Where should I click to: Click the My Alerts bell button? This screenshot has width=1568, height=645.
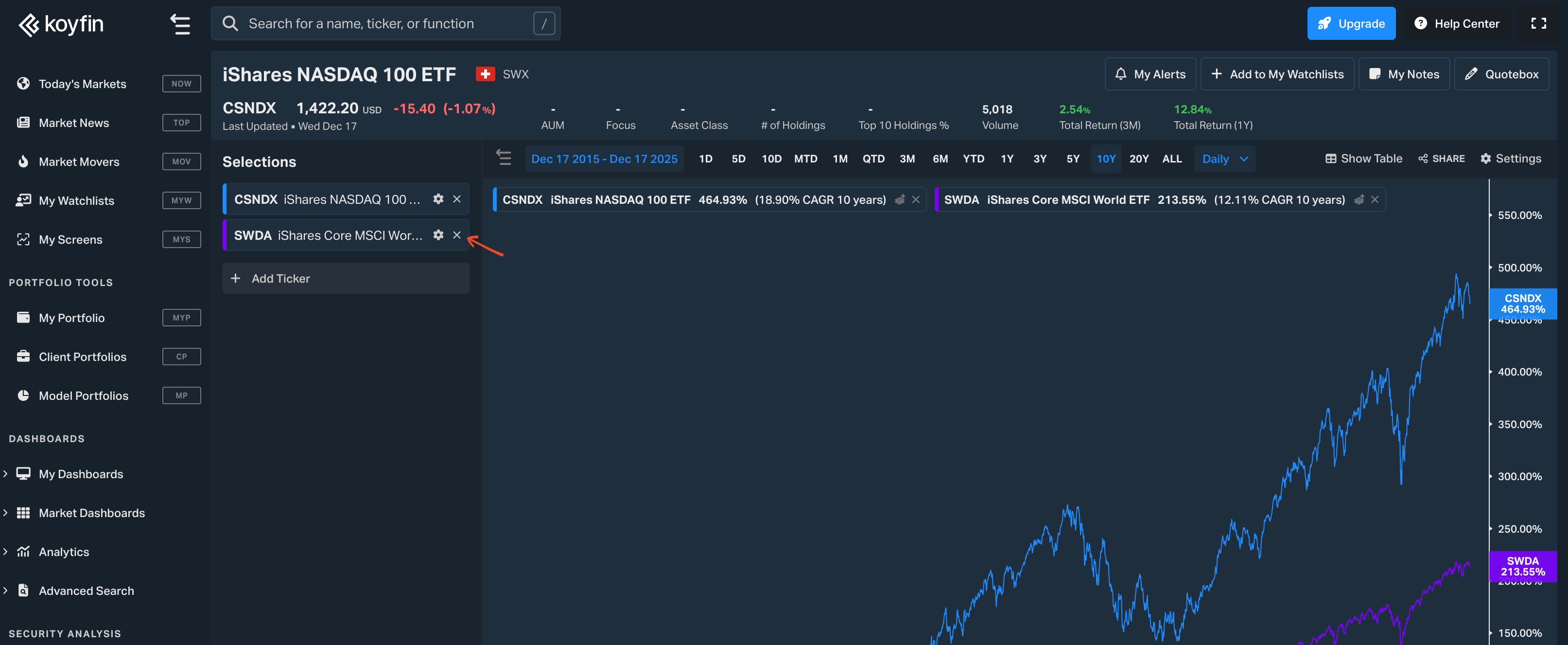coord(1150,74)
